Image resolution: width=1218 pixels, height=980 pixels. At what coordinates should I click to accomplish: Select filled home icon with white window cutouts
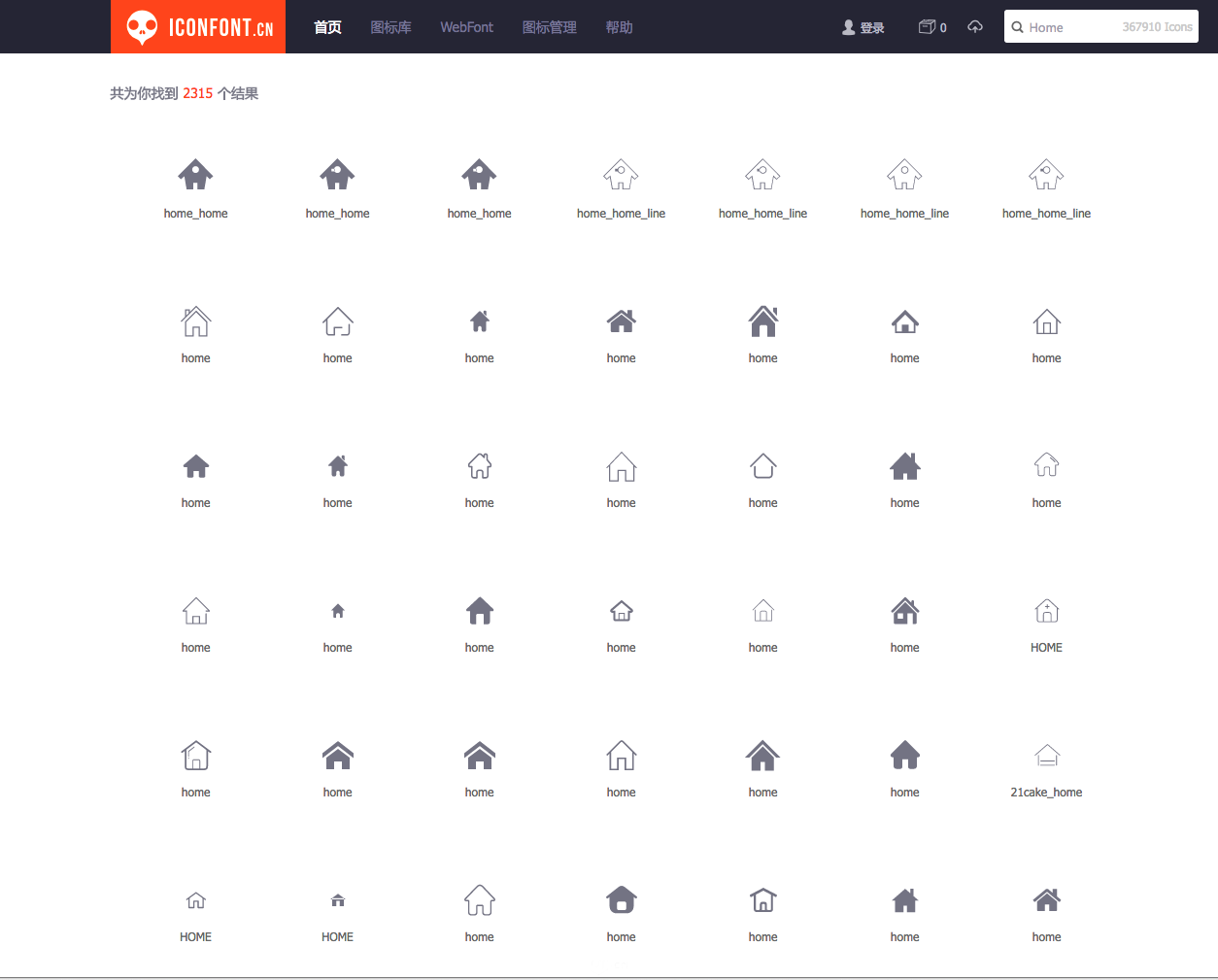[904, 611]
